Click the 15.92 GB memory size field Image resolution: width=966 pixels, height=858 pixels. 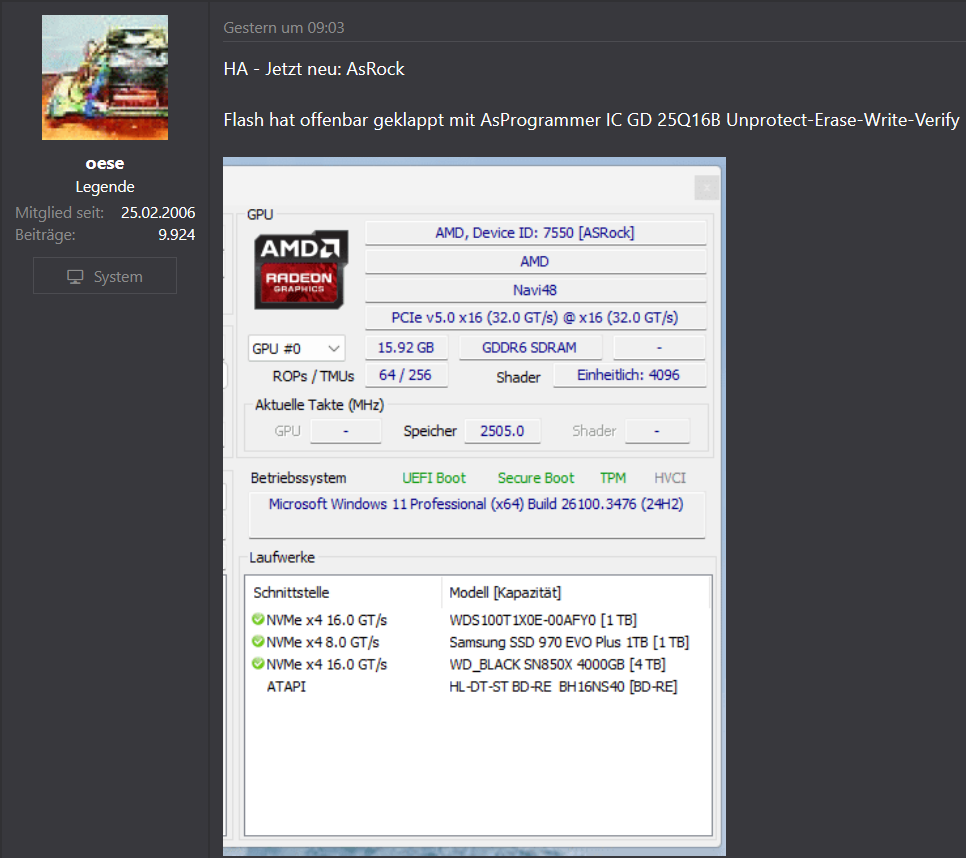pos(406,347)
